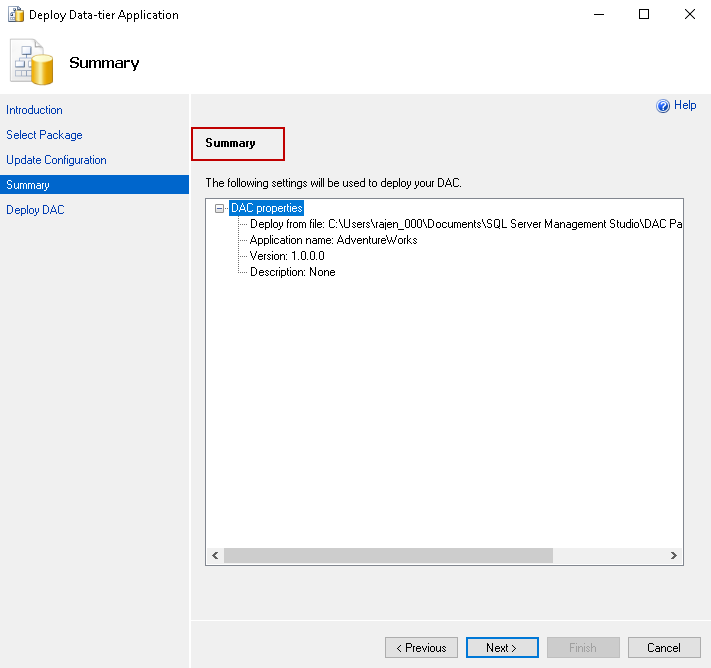Click the horizontal scrollbar left arrow

[215, 556]
